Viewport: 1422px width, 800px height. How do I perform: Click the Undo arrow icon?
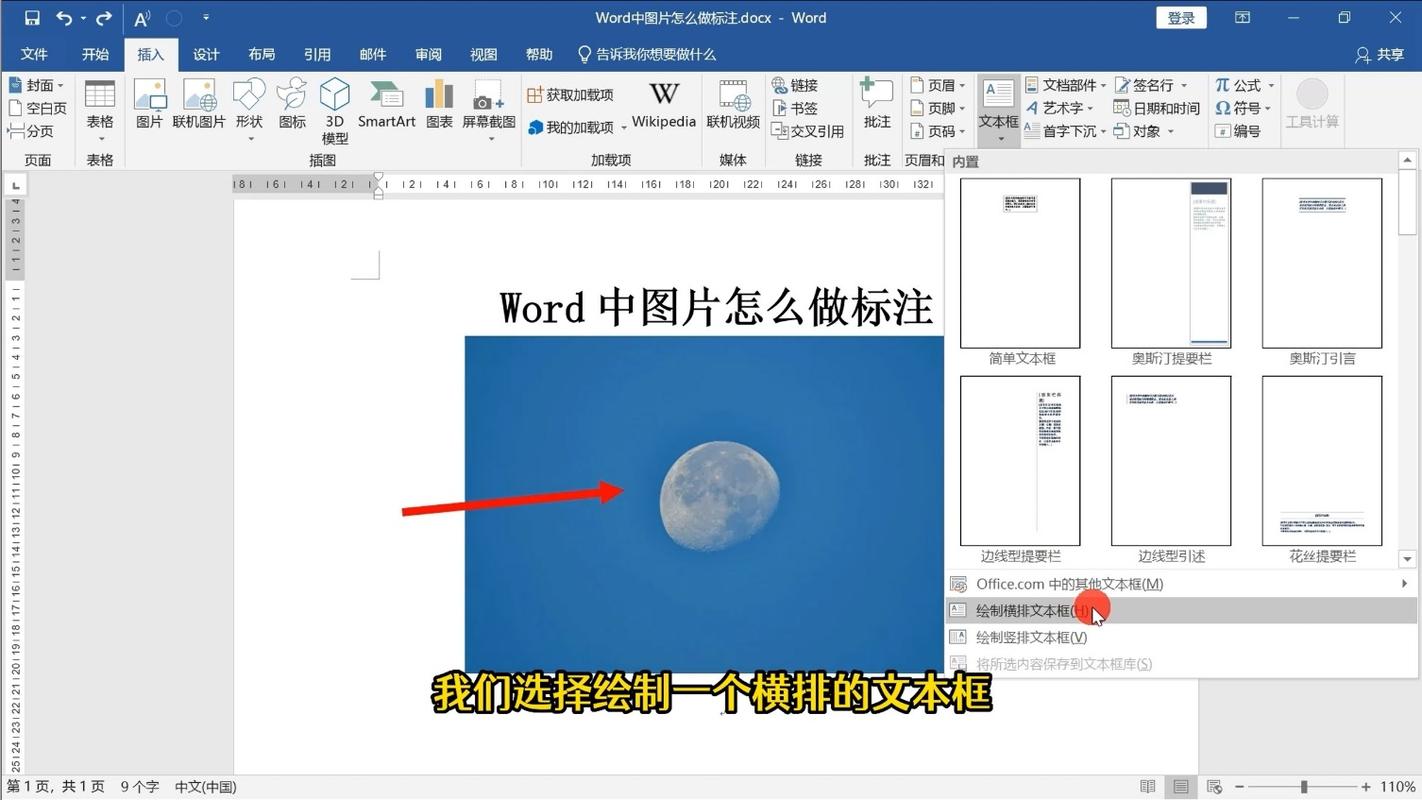coord(65,18)
